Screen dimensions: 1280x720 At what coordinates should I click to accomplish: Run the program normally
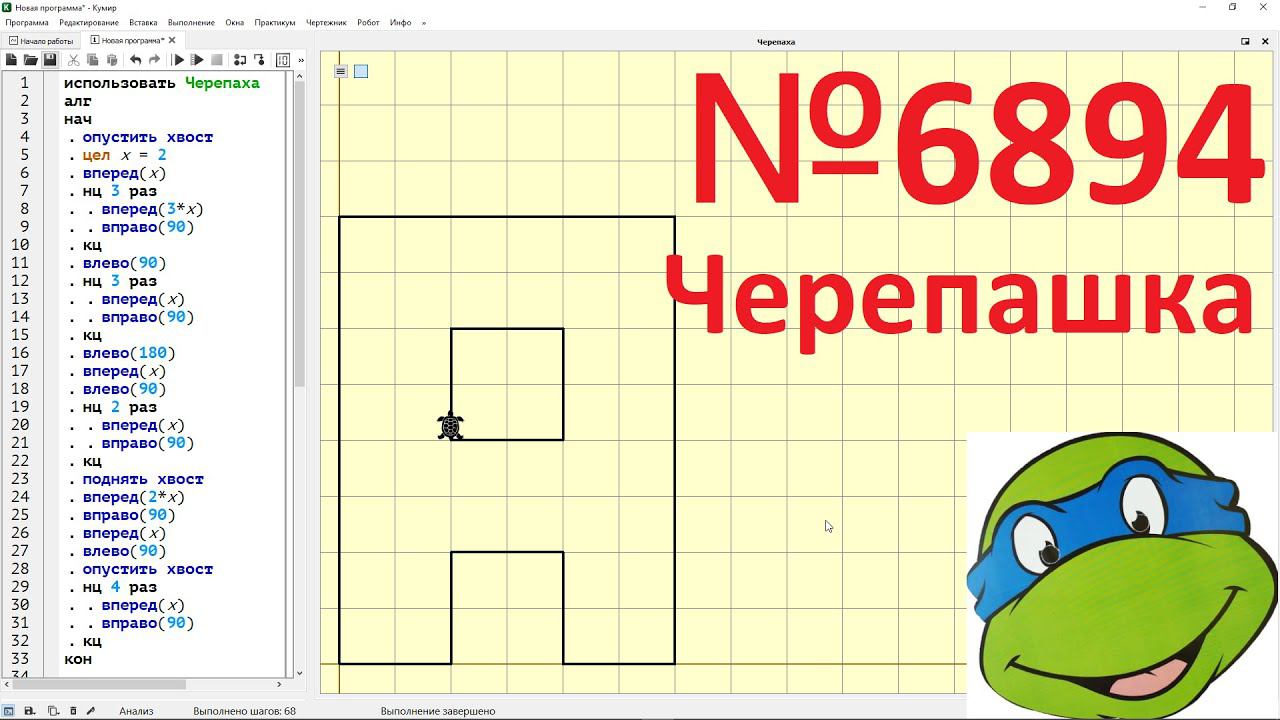point(179,60)
